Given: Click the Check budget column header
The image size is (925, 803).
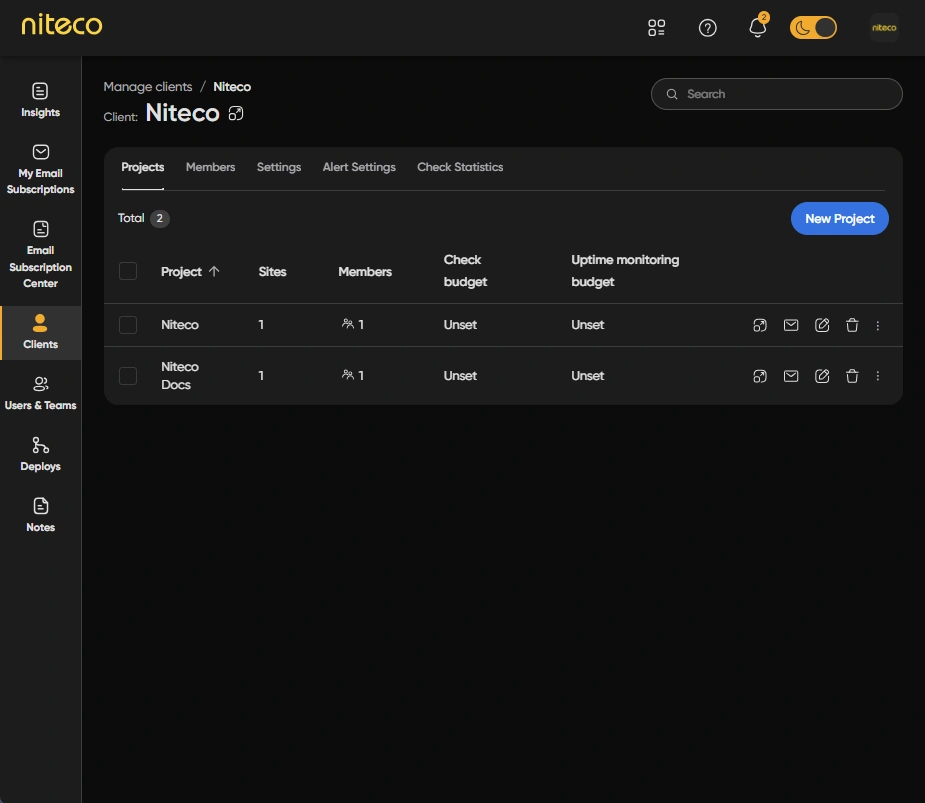Looking at the screenshot, I should coord(465,271).
